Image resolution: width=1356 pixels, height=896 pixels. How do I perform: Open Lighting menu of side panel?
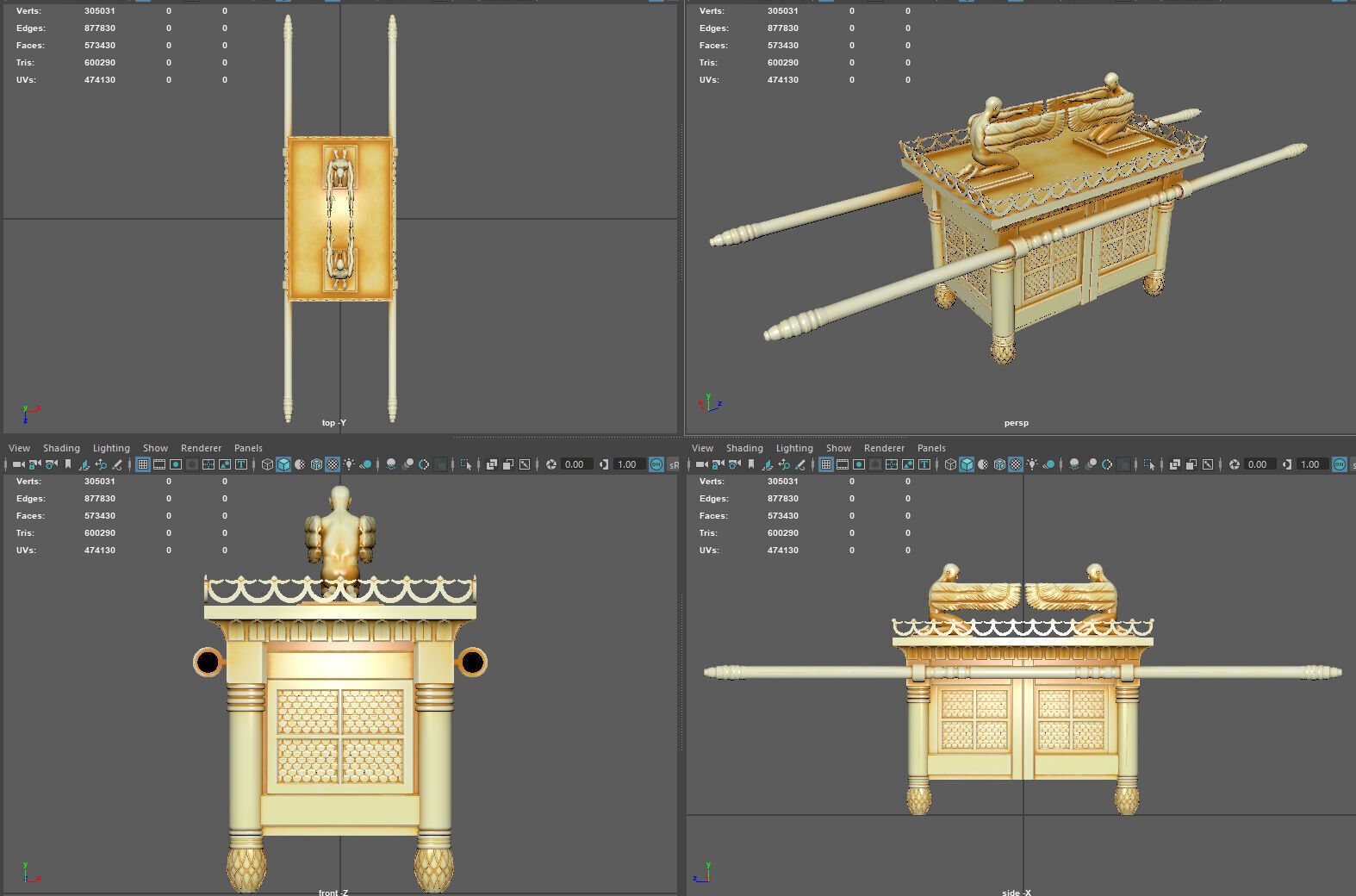coord(794,448)
